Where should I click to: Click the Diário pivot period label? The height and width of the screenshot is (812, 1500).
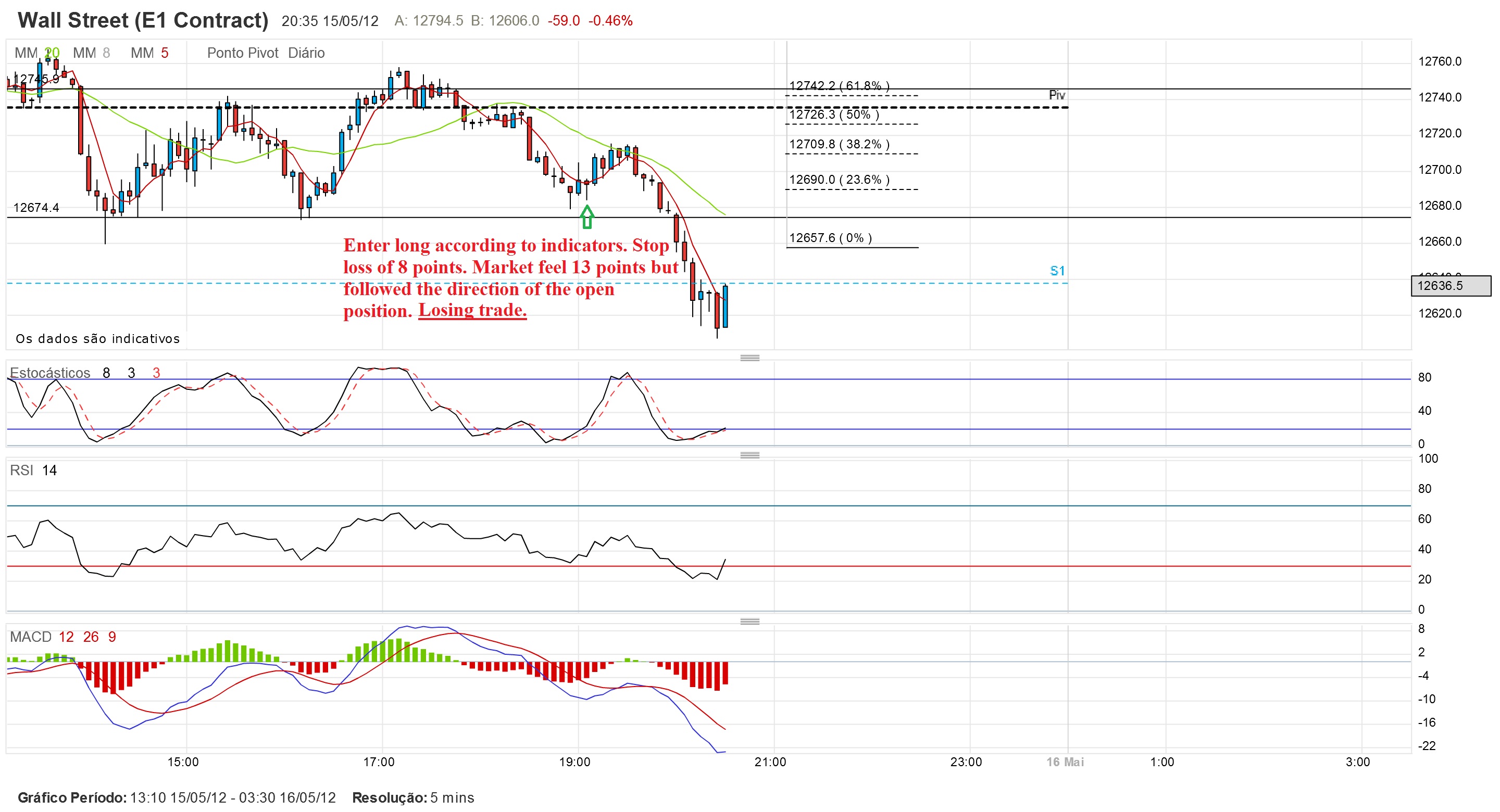pyautogui.click(x=306, y=53)
